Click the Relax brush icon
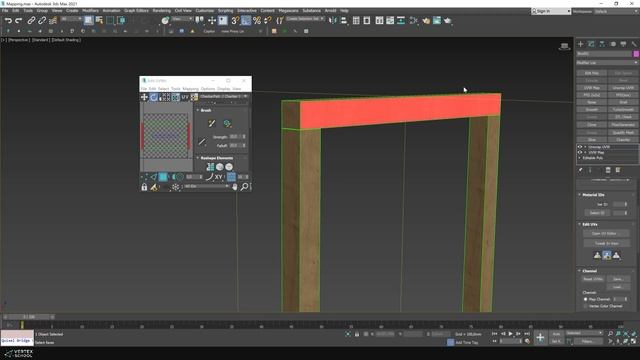This screenshot has width=640, height=360. click(227, 123)
